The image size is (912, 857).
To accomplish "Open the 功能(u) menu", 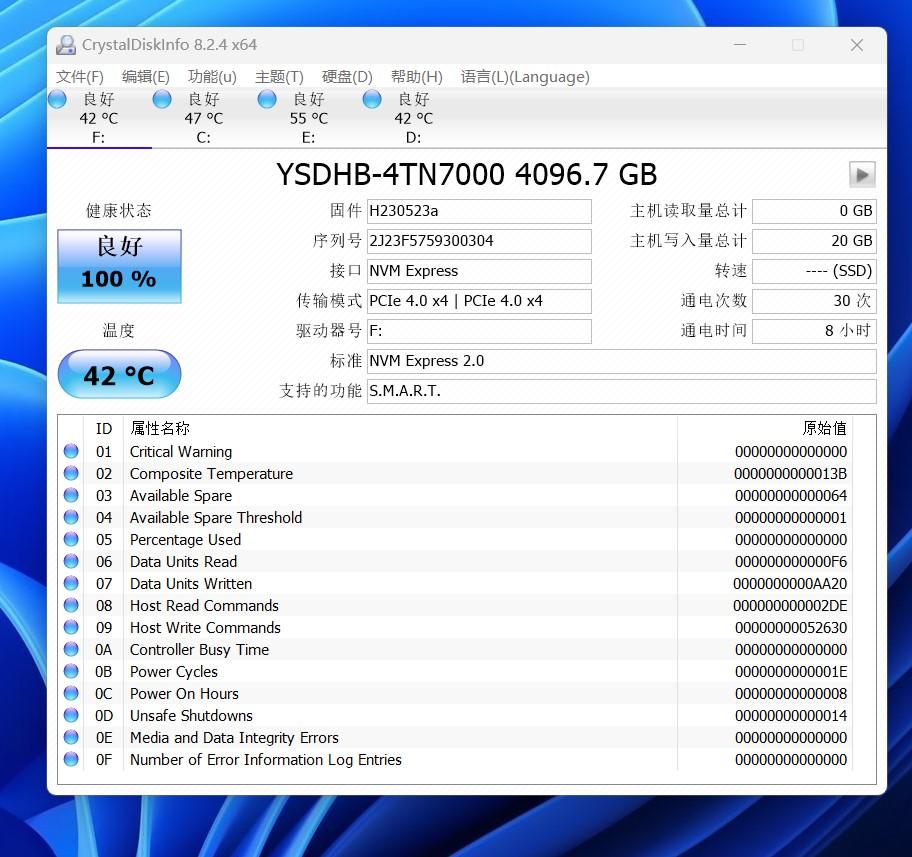I will [212, 77].
